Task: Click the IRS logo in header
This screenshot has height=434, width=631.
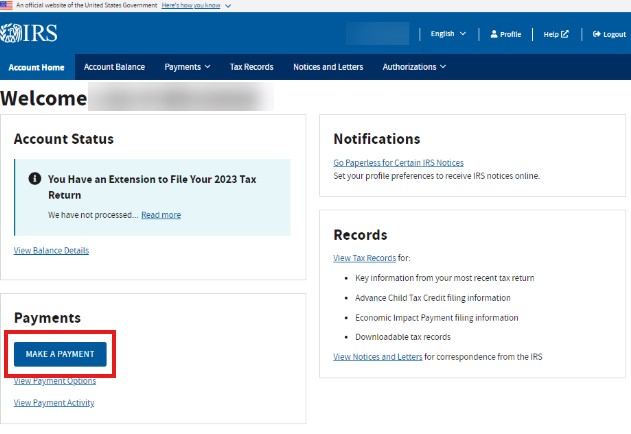Action: (x=29, y=33)
